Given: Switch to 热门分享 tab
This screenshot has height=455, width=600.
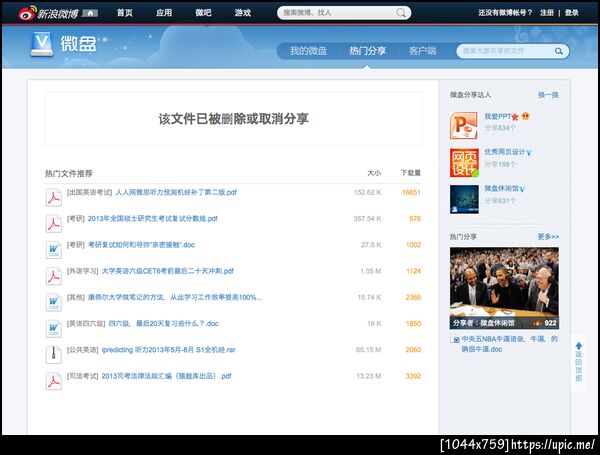Looking at the screenshot, I should point(367,51).
